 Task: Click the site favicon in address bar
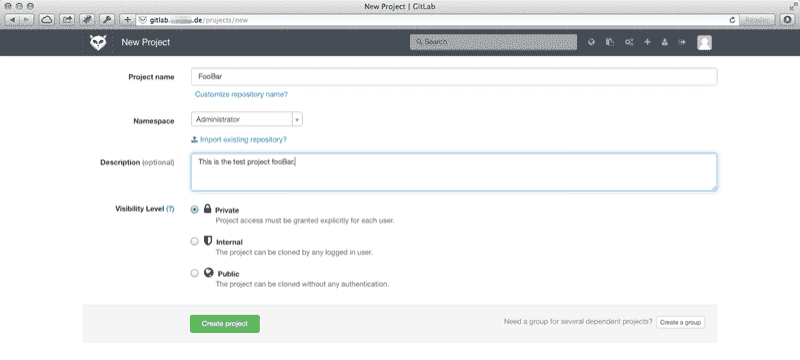tap(143, 20)
